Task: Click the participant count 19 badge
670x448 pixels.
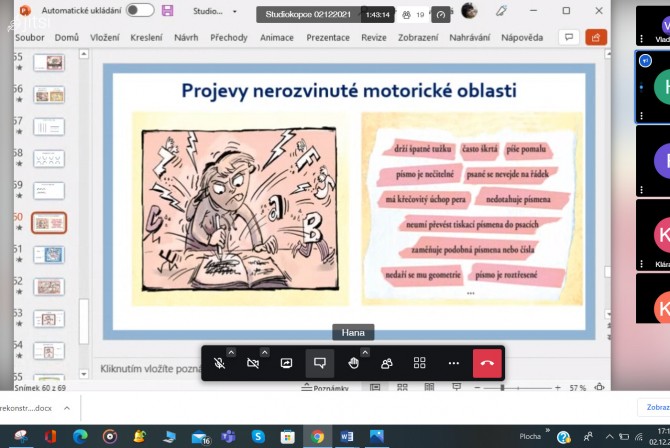Action: (413, 15)
